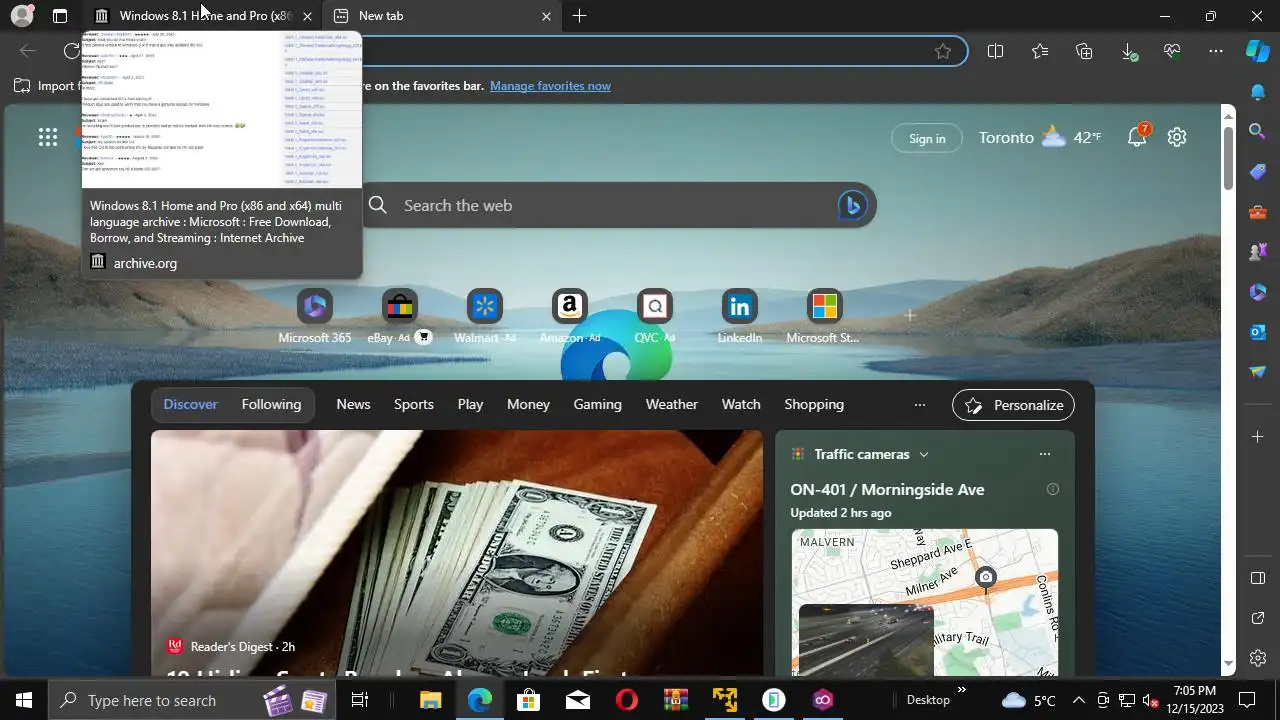Click the Personalize button

1013,405
